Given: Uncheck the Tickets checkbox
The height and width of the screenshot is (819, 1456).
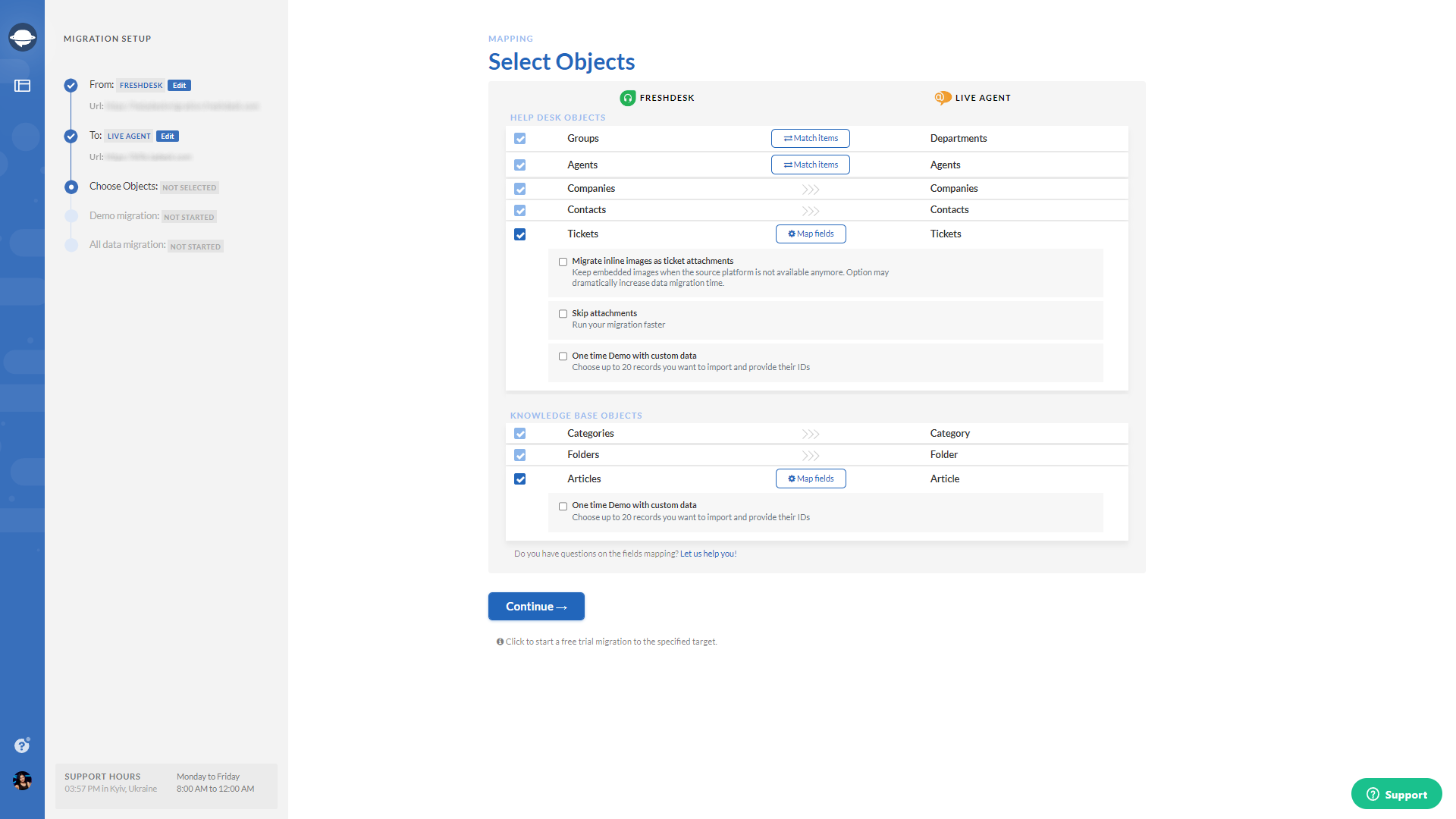Looking at the screenshot, I should point(519,234).
